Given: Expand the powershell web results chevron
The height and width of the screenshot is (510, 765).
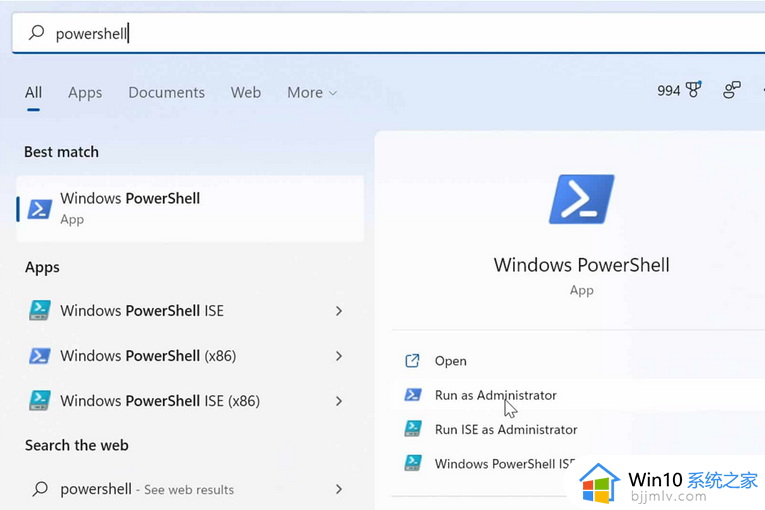Looking at the screenshot, I should click(339, 489).
